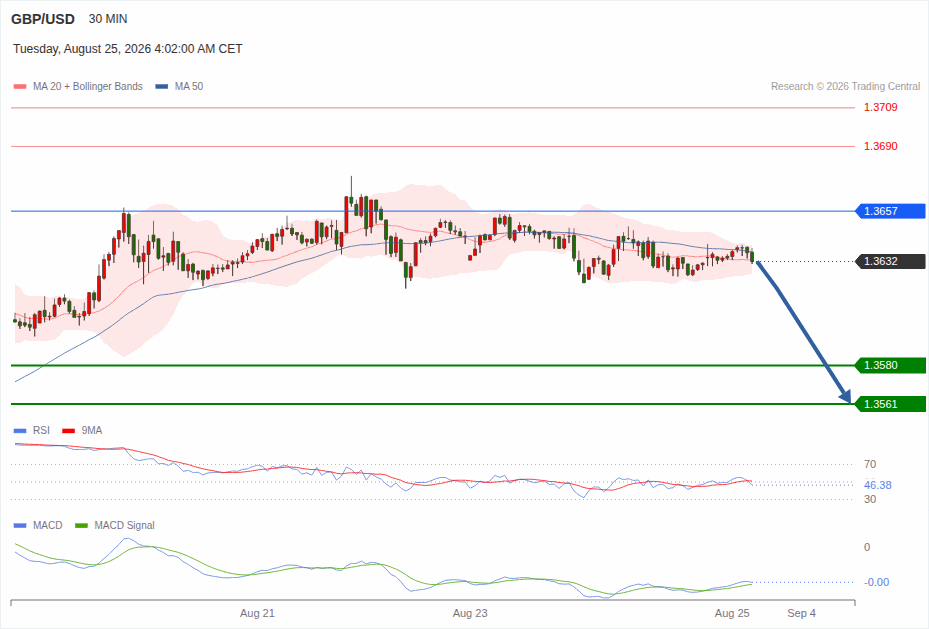Click the 1.3709 resistance price label

(880, 107)
